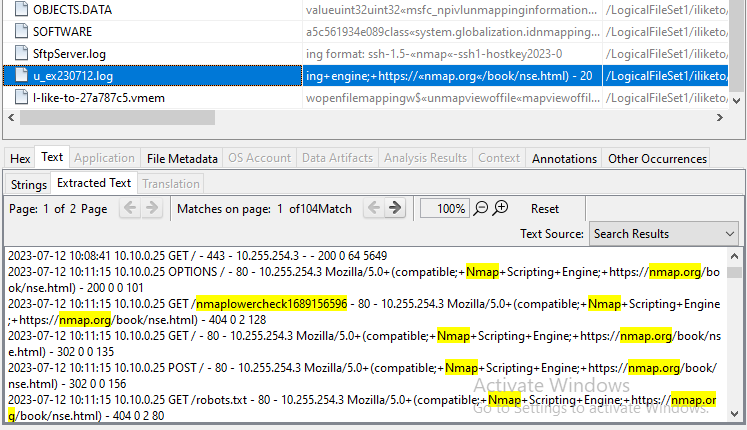Click the Matches on page label
The width and height of the screenshot is (747, 430).
pos(224,209)
